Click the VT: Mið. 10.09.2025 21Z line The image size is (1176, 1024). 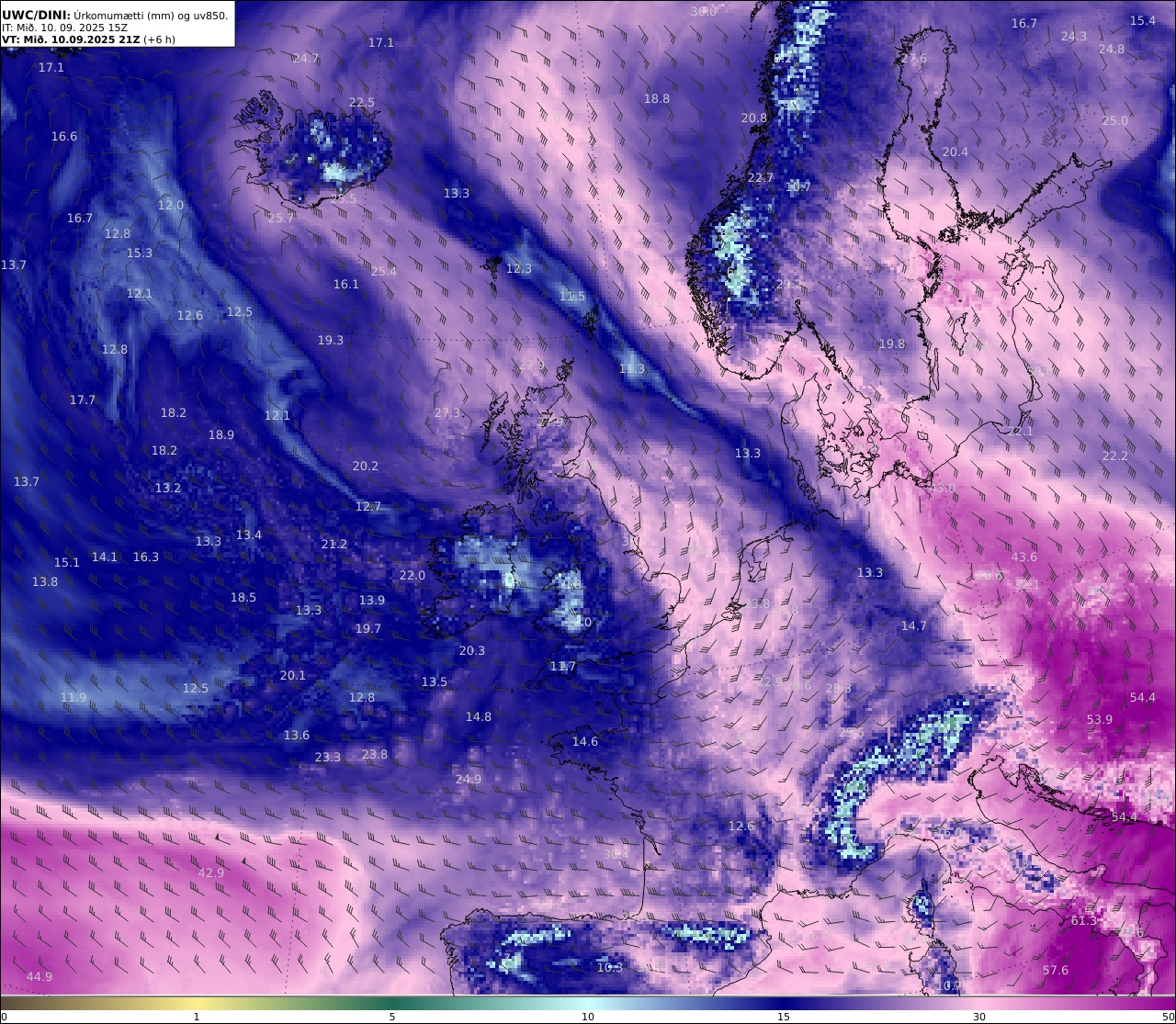[x=88, y=39]
